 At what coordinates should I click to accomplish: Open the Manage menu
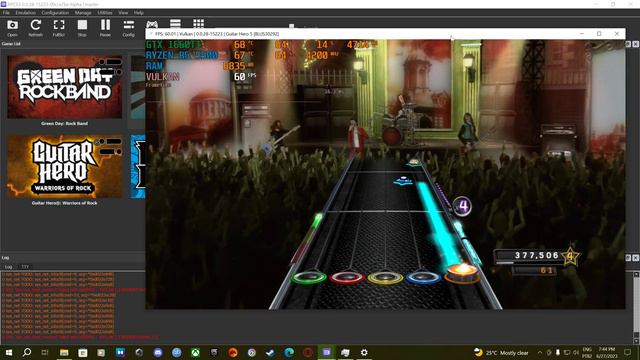[x=83, y=13]
